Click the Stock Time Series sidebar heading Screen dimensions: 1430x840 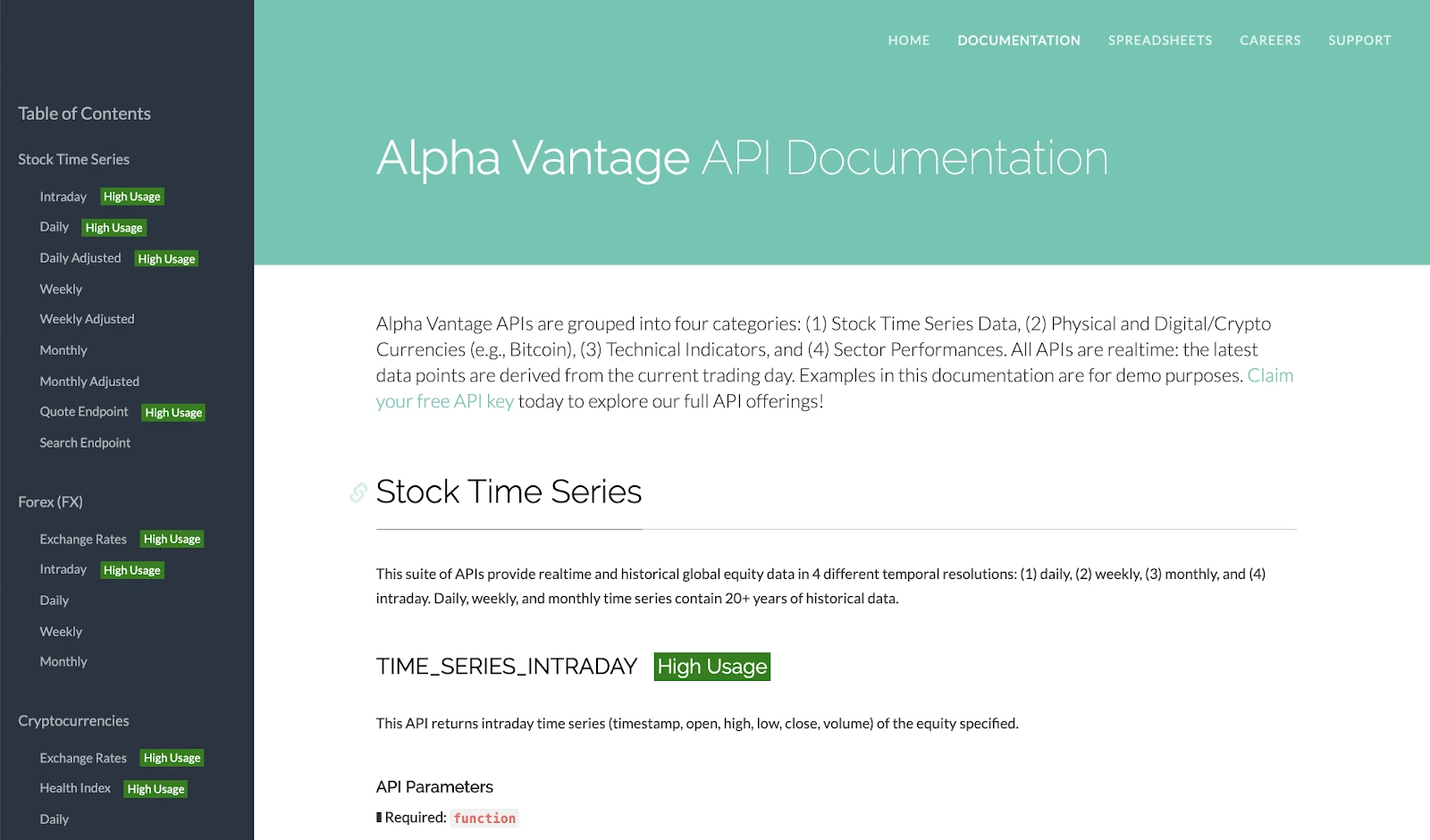73,159
